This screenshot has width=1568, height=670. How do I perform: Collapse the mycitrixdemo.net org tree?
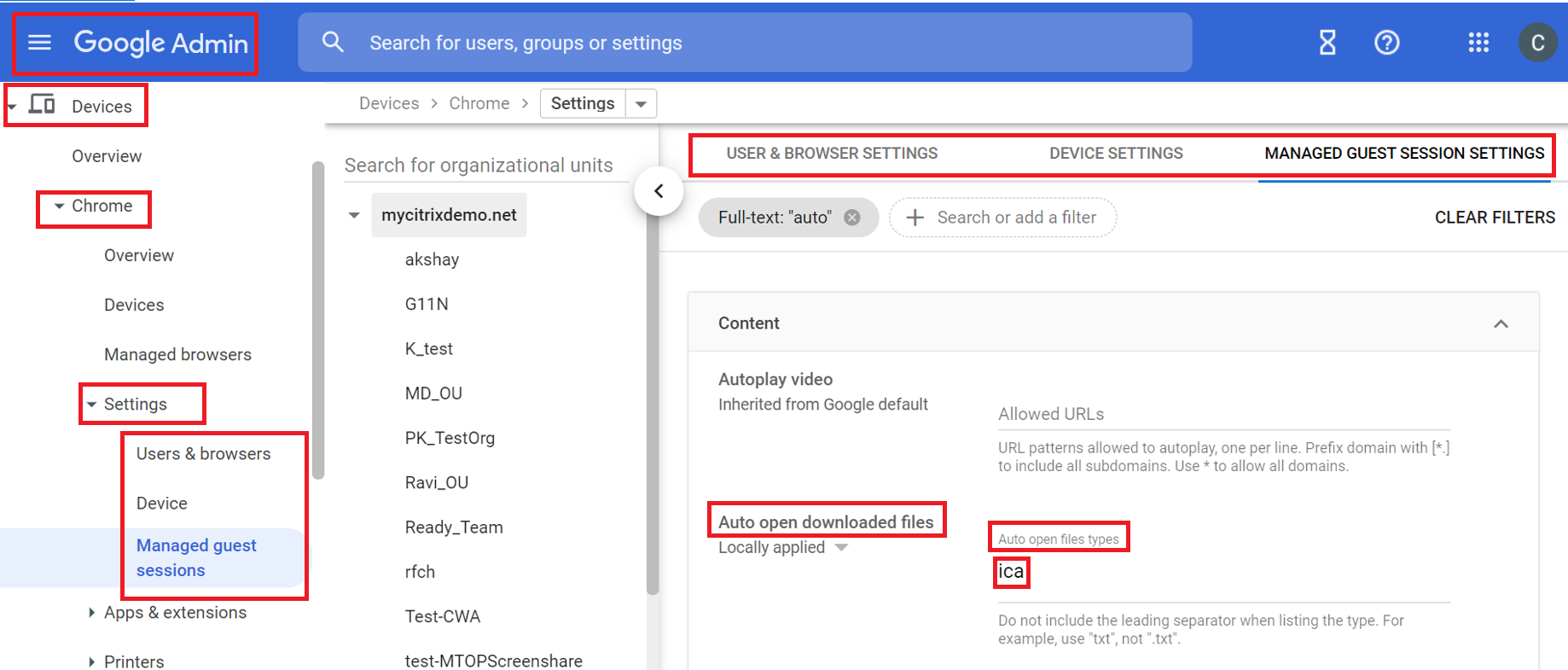pos(354,215)
